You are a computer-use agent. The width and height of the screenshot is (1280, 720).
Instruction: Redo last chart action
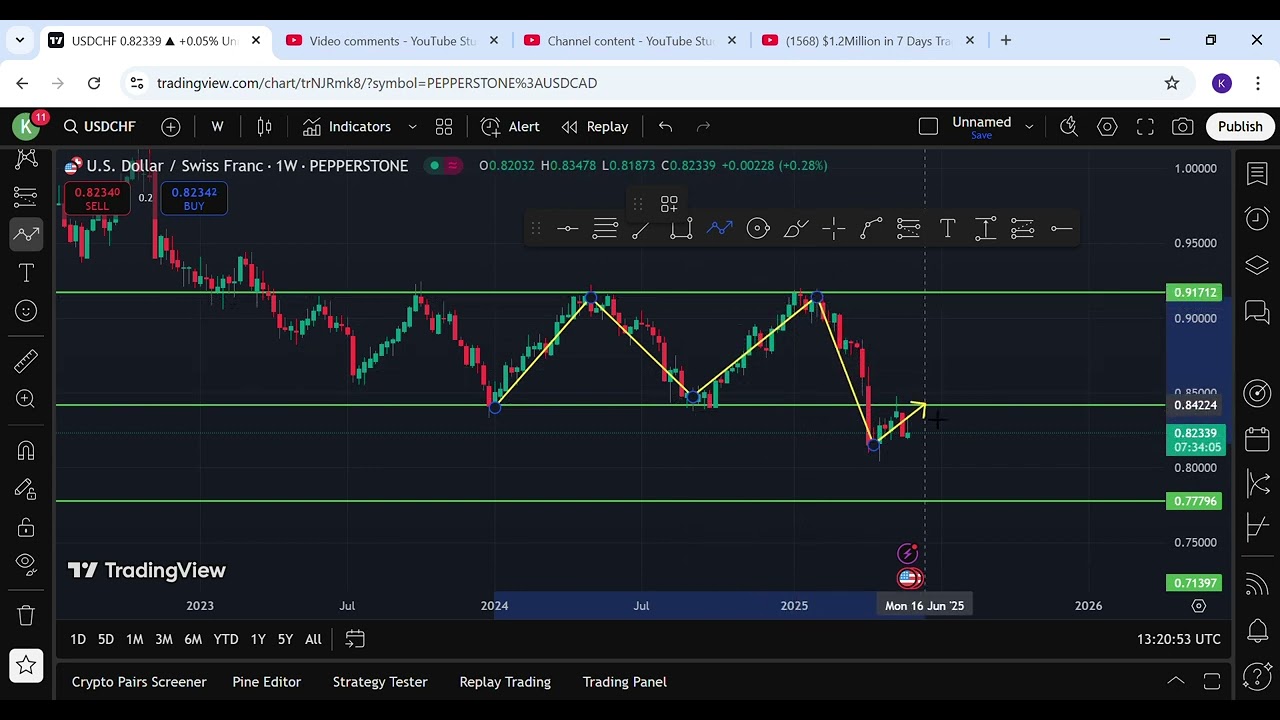(703, 127)
